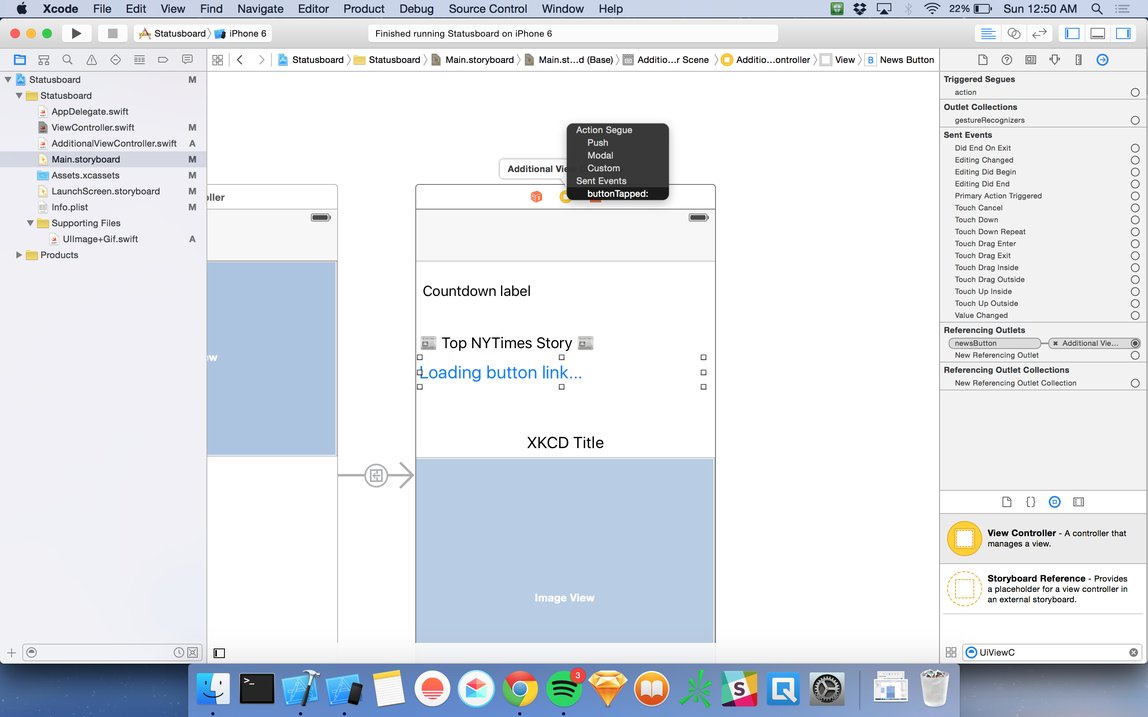Open the Code Snippet library braces icon

coord(1030,502)
